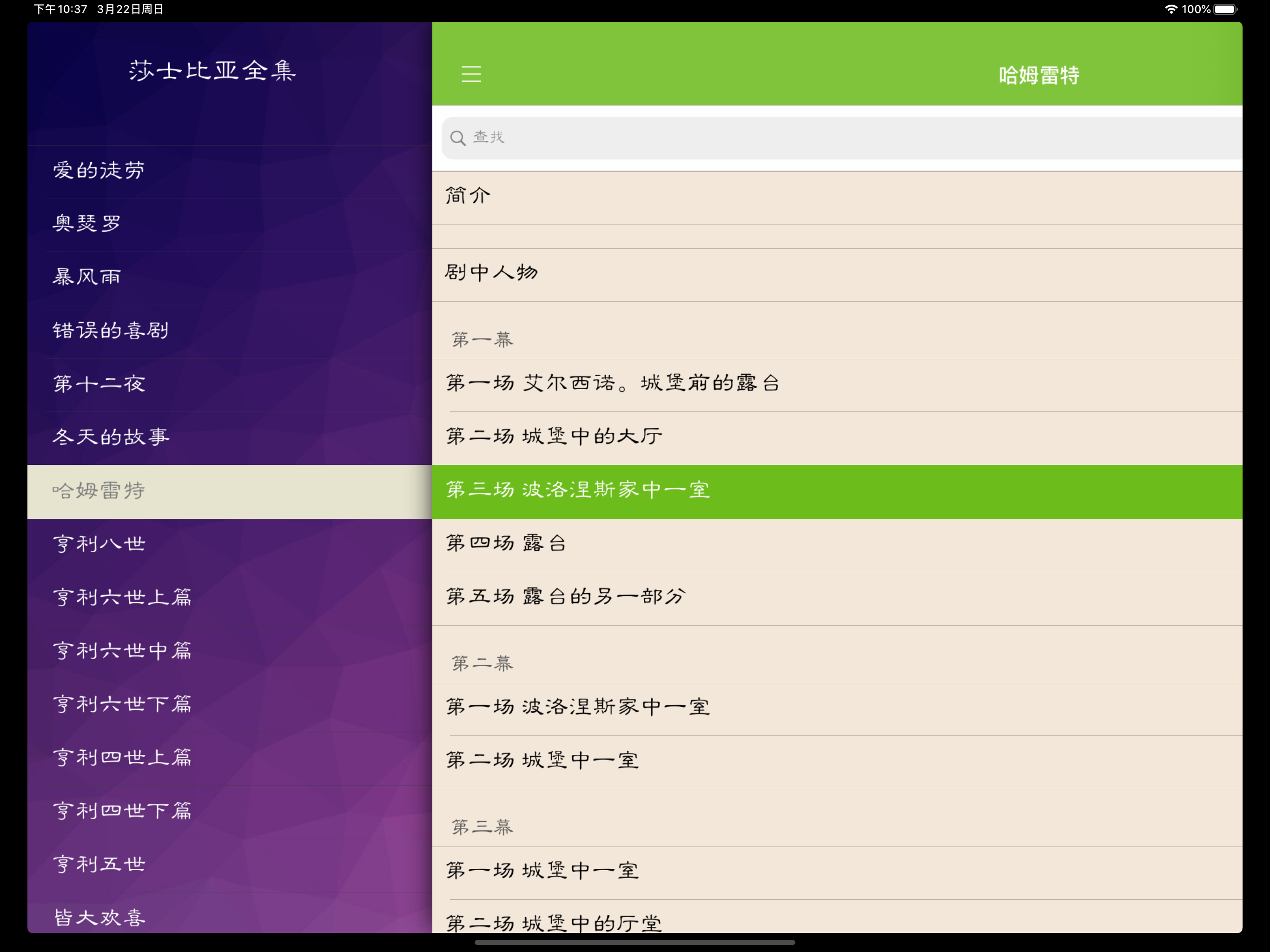1270x952 pixels.
Task: Open 第二场 城堡中的厅堂
Action: [837, 917]
